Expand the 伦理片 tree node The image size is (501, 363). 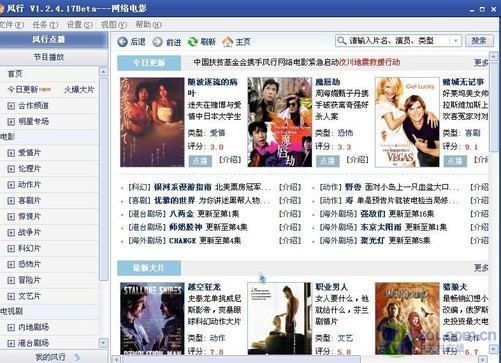(x=11, y=169)
